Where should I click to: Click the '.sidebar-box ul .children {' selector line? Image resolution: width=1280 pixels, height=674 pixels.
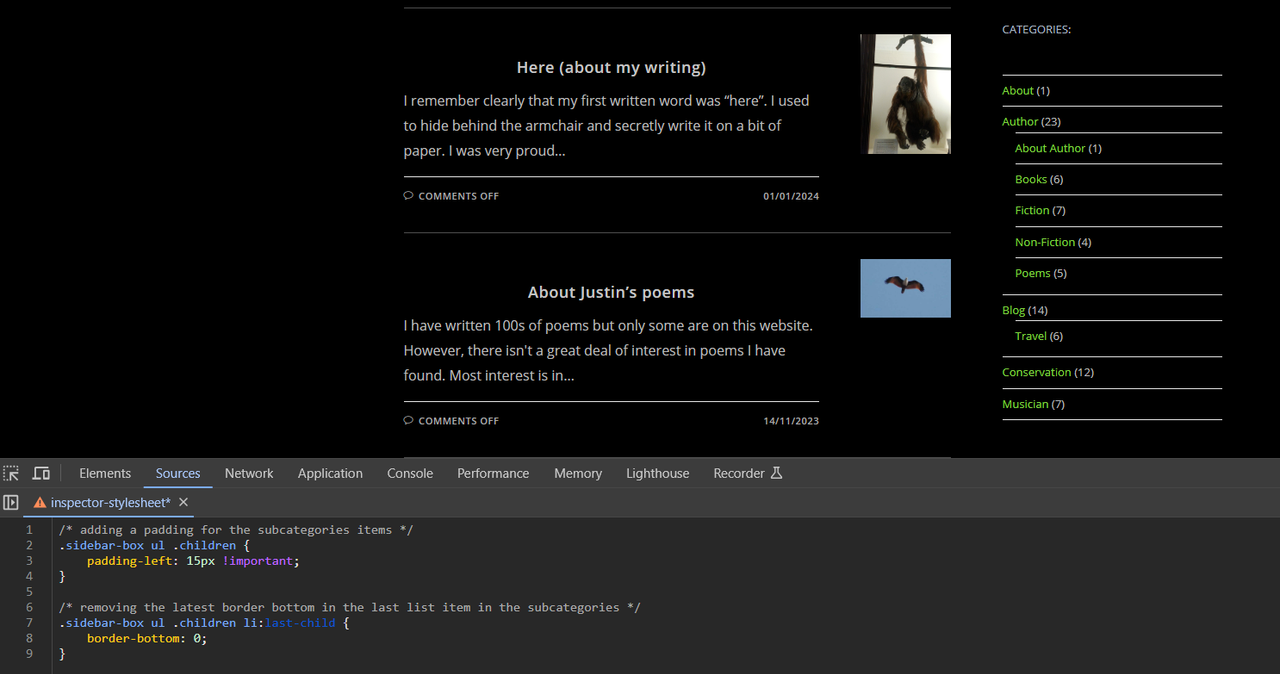click(x=153, y=545)
